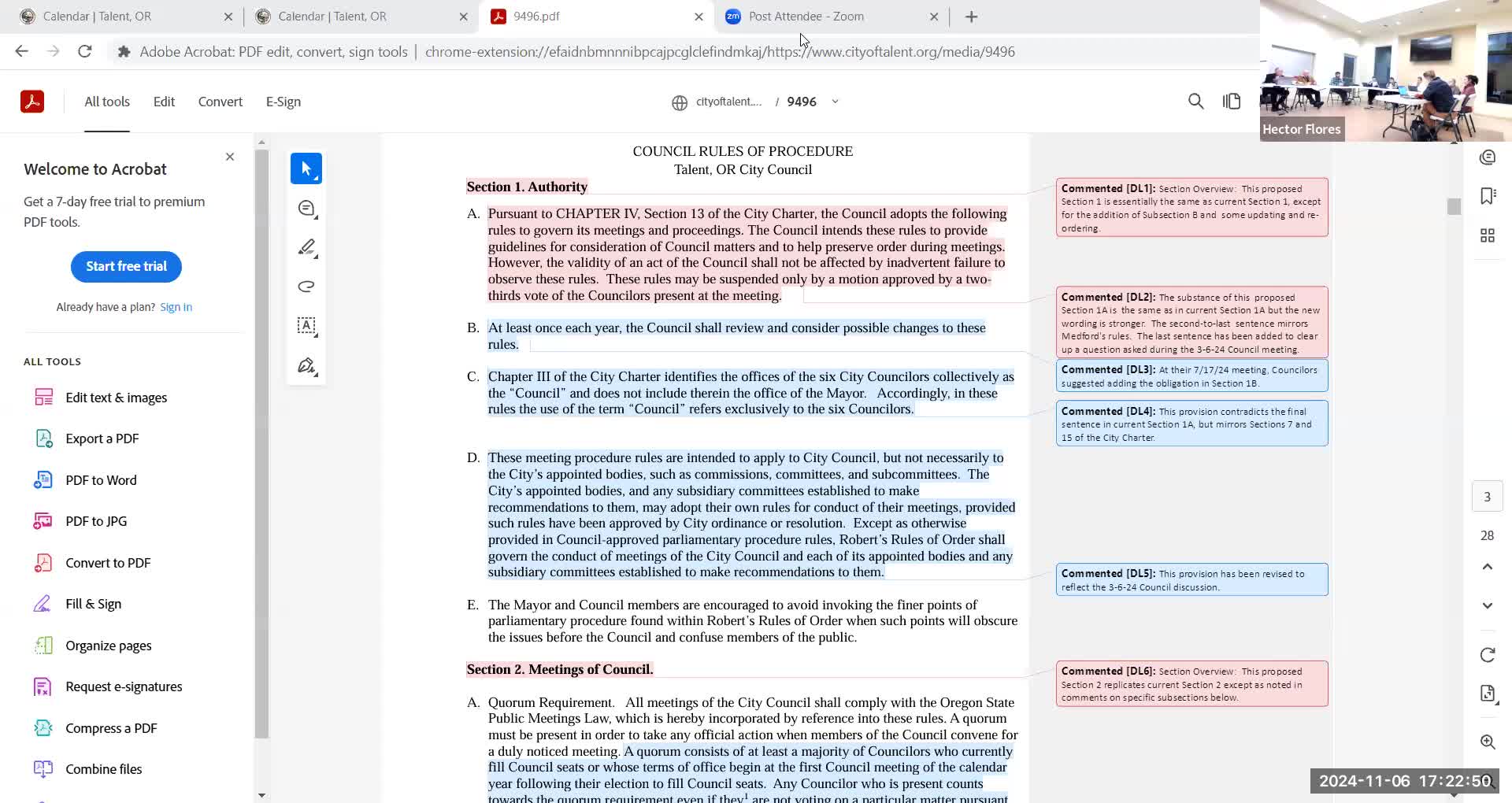Click the rotate page icon
Image resolution: width=1512 pixels, height=803 pixels.
click(1488, 655)
